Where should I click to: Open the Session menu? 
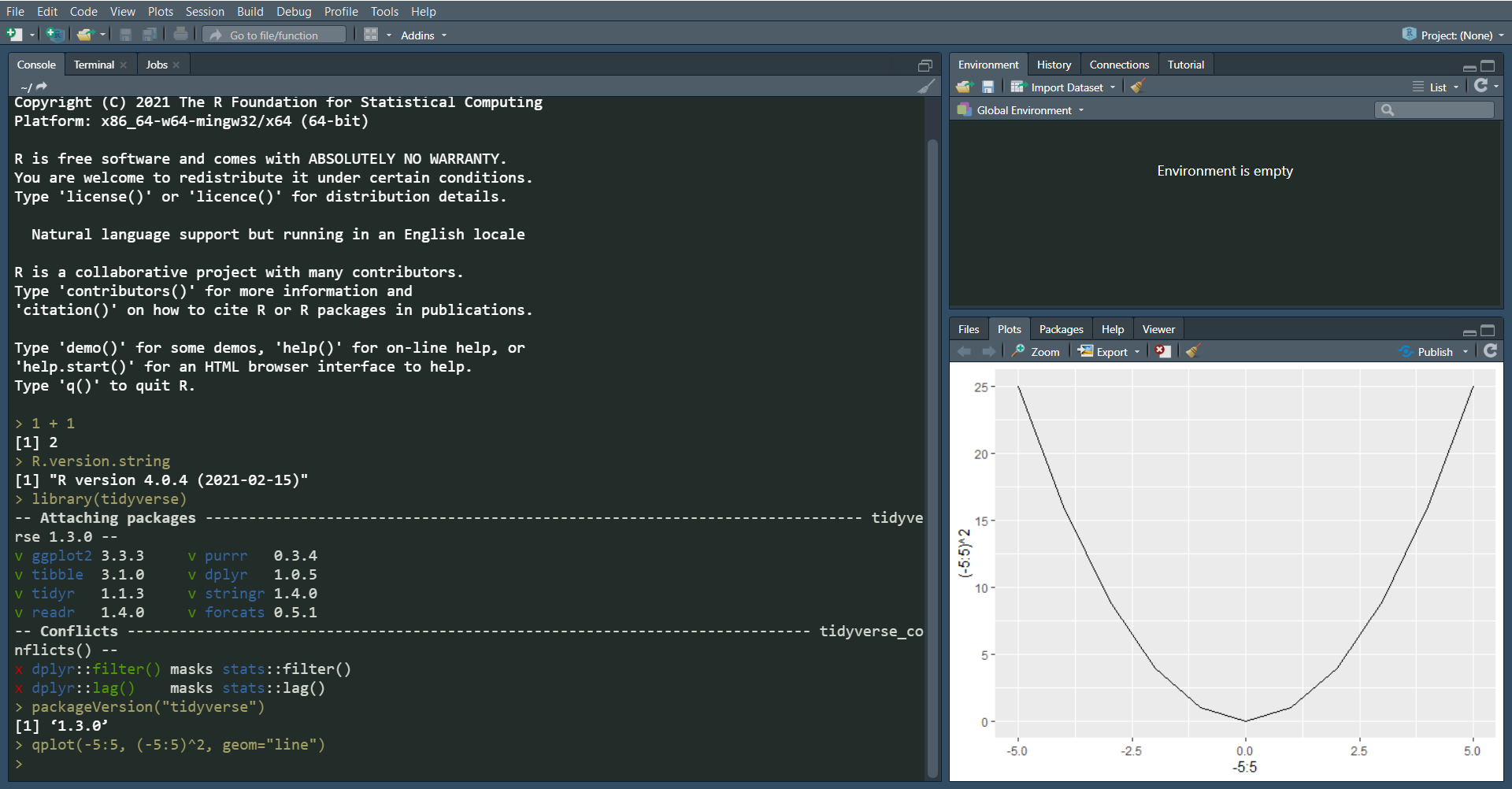click(205, 11)
